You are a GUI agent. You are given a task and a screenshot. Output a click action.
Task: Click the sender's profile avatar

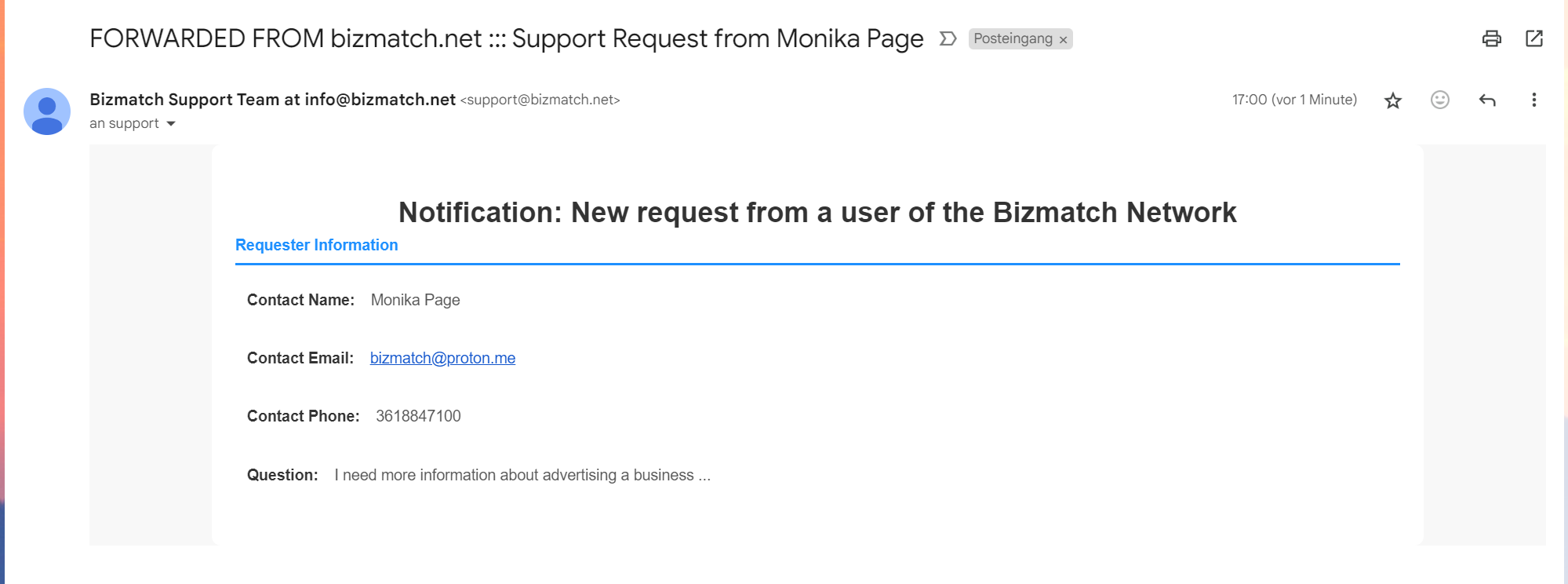point(47,111)
